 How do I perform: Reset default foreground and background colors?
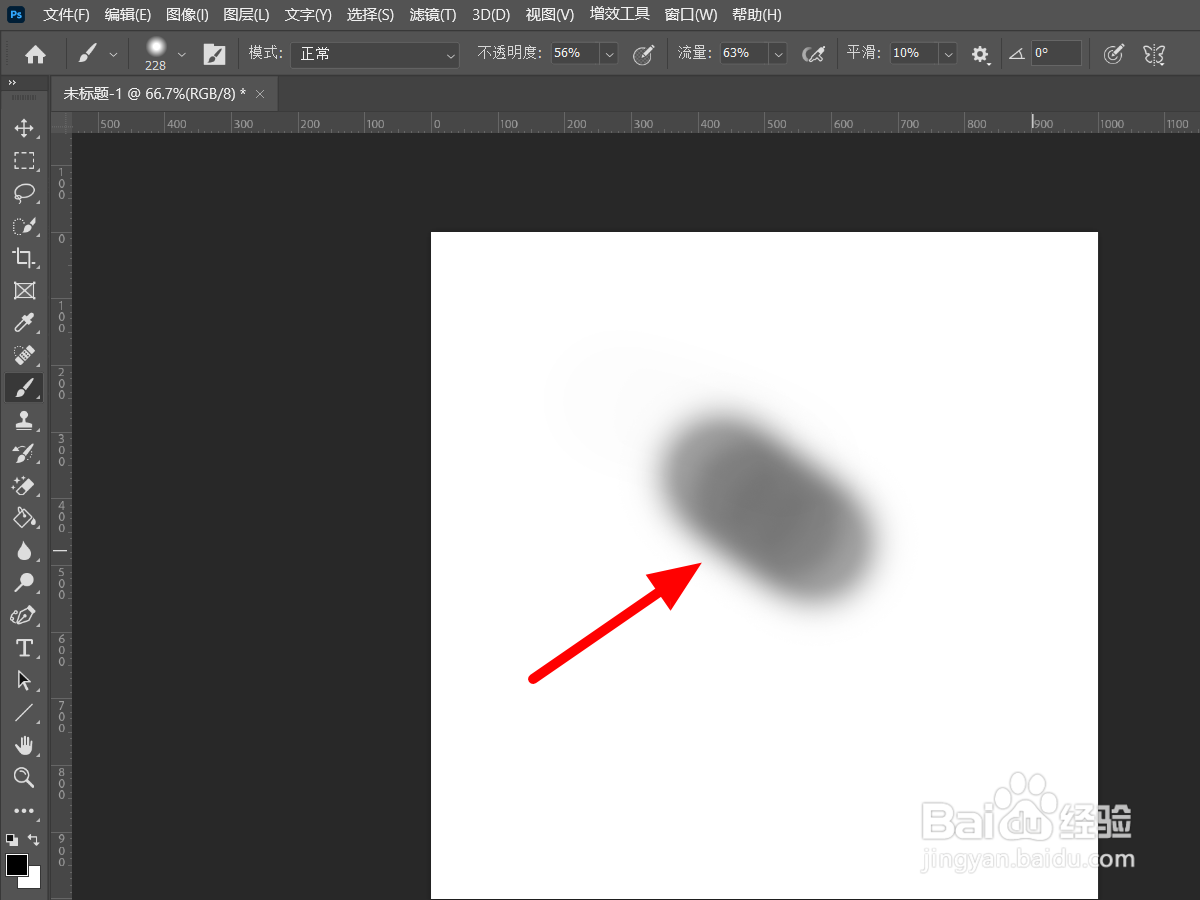coord(11,840)
